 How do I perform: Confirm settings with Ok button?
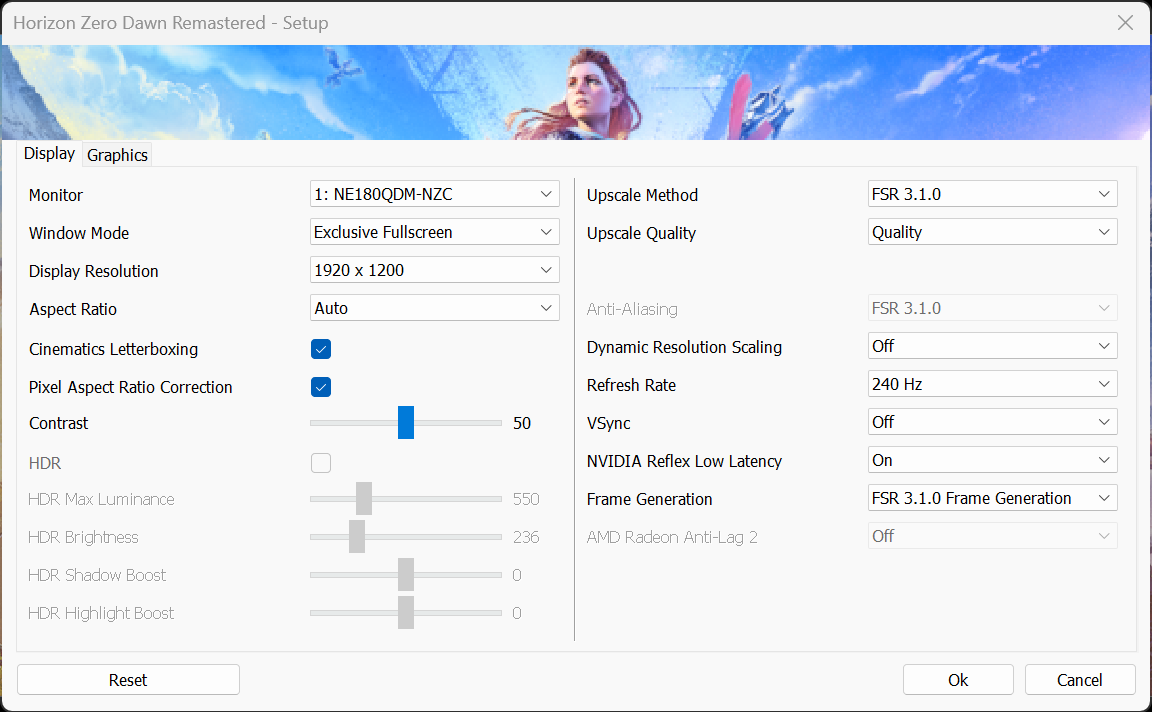[958, 680]
